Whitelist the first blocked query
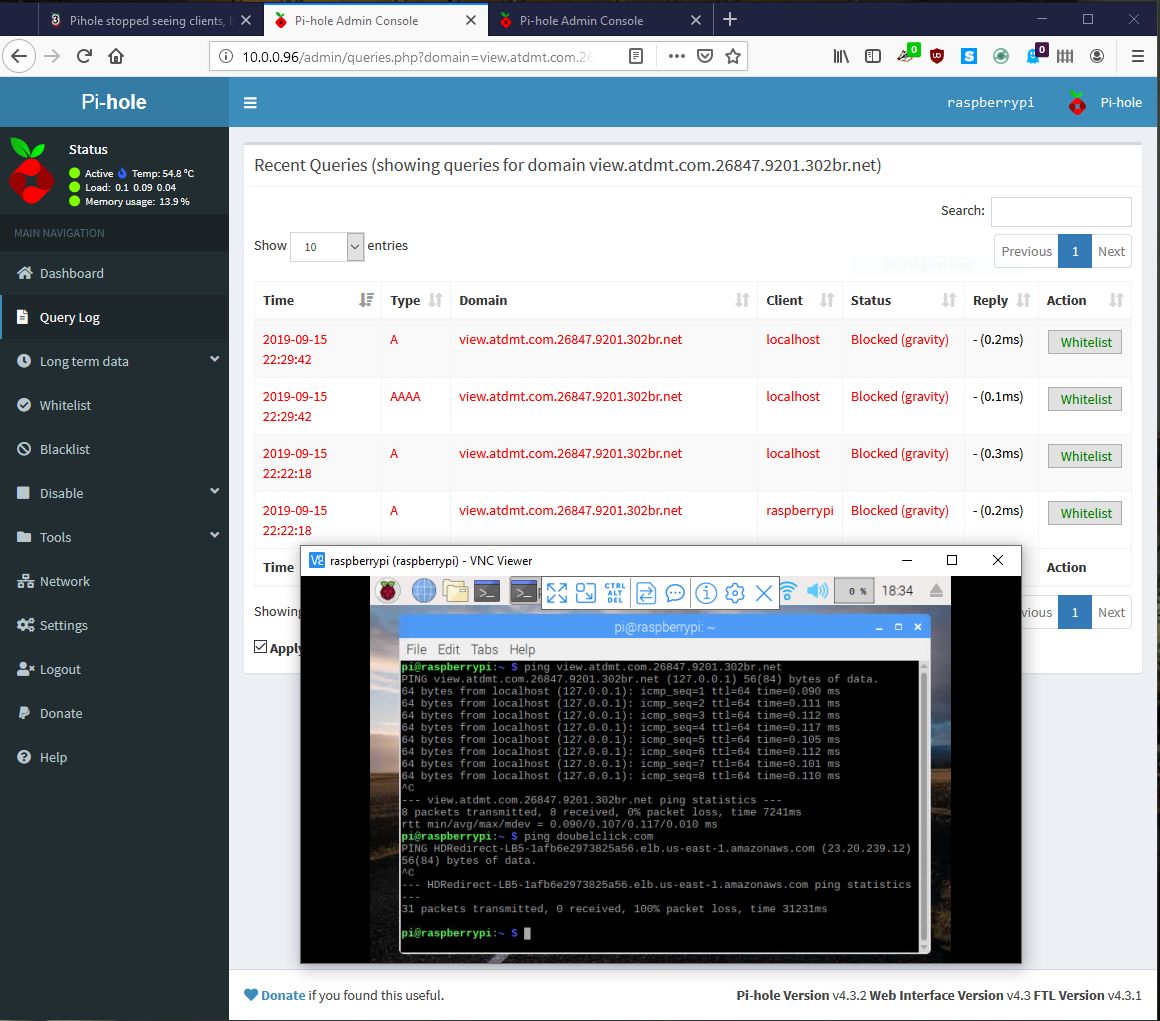Image resolution: width=1160 pixels, height=1021 pixels. point(1085,342)
